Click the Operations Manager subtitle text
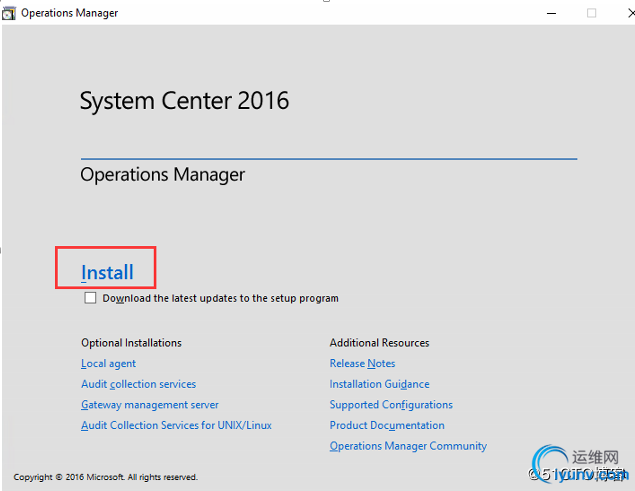 point(162,175)
